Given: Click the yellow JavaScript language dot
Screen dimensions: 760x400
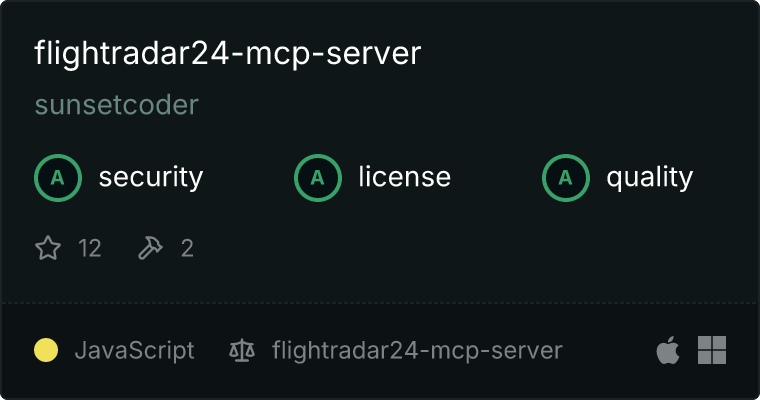Looking at the screenshot, I should tap(46, 350).
